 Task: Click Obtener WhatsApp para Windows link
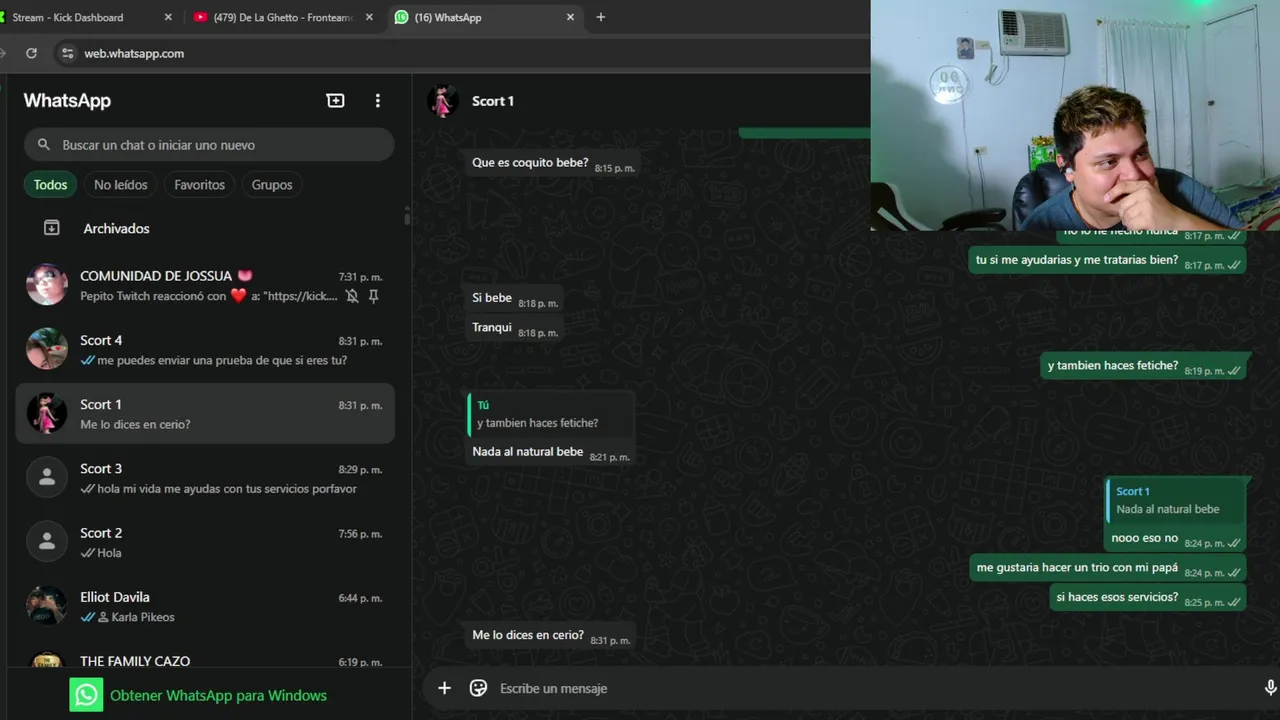tap(218, 695)
